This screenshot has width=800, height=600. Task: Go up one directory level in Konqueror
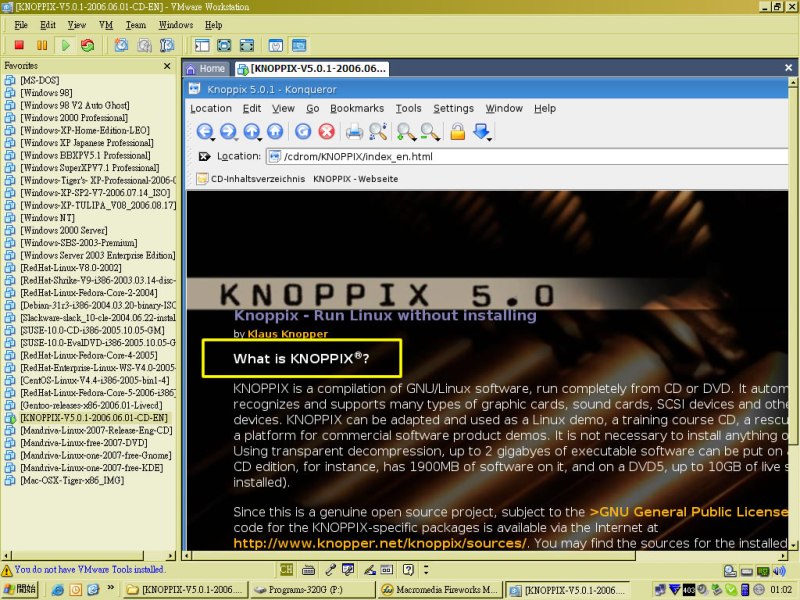[x=252, y=132]
